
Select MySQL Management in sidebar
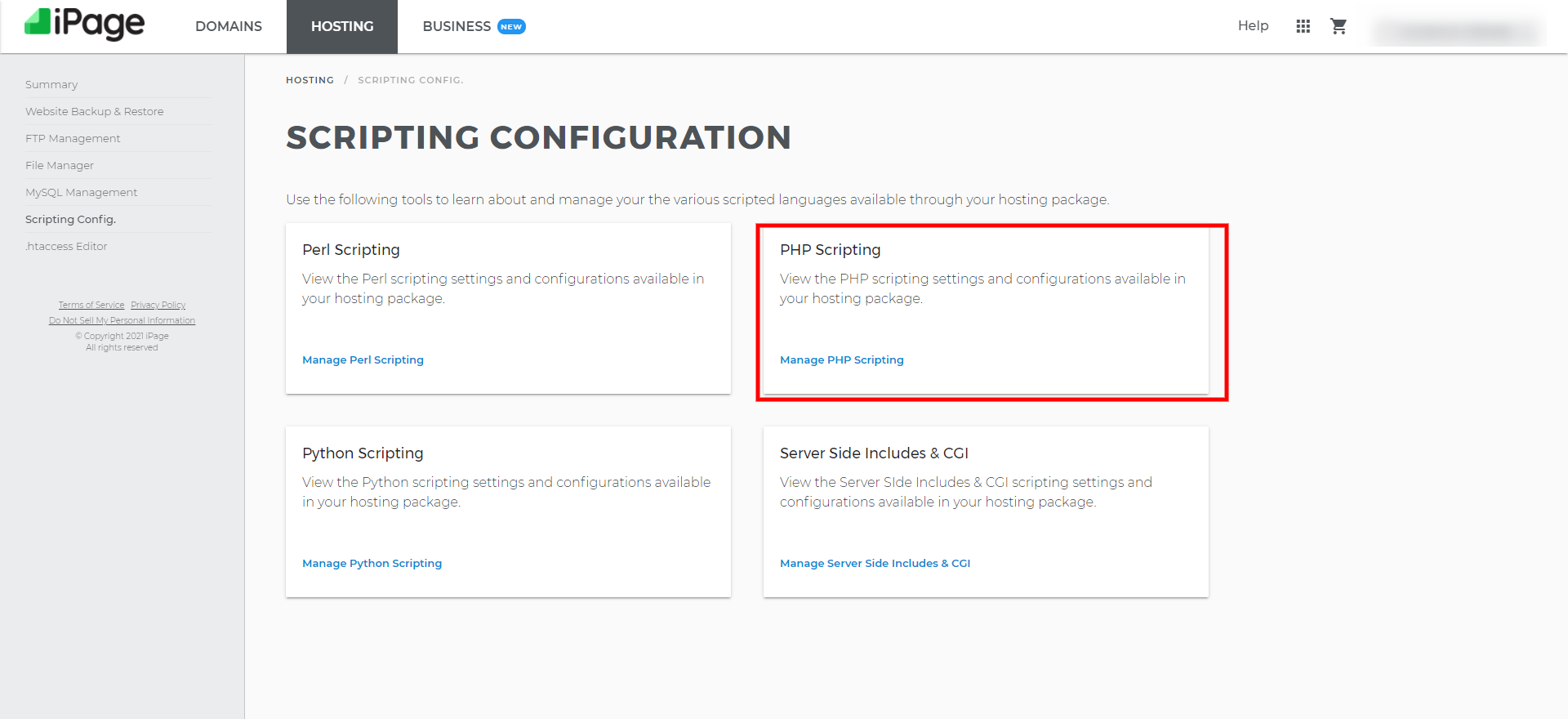(81, 193)
